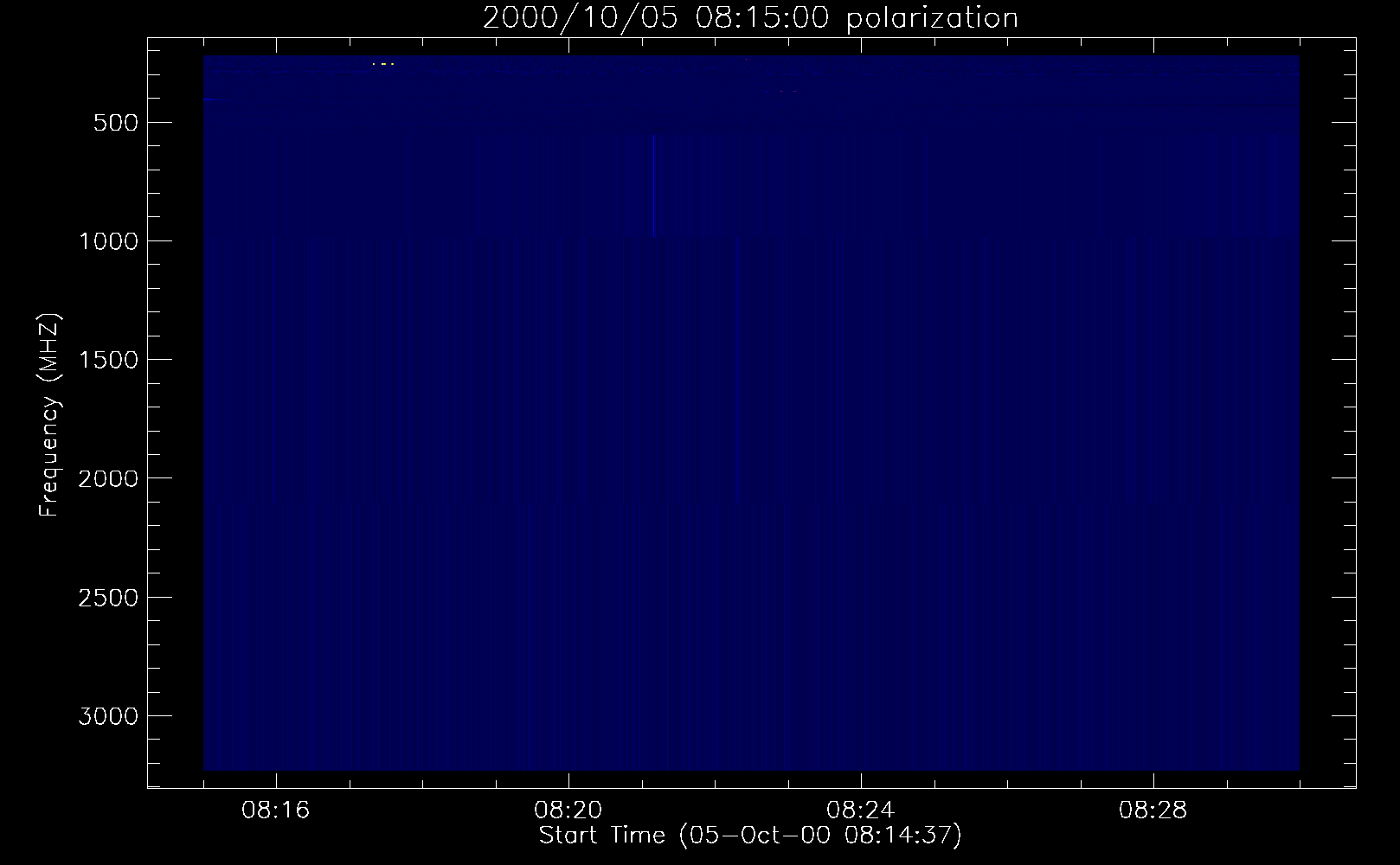Viewport: 1400px width, 865px height.
Task: Click the '08:24' time axis label
Action: click(861, 811)
